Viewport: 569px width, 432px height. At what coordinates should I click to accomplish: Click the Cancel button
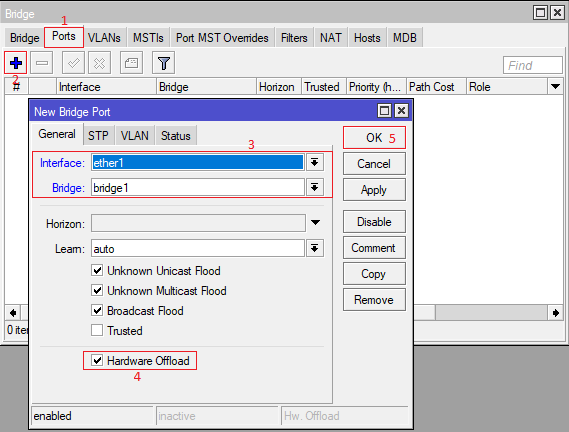tap(374, 164)
